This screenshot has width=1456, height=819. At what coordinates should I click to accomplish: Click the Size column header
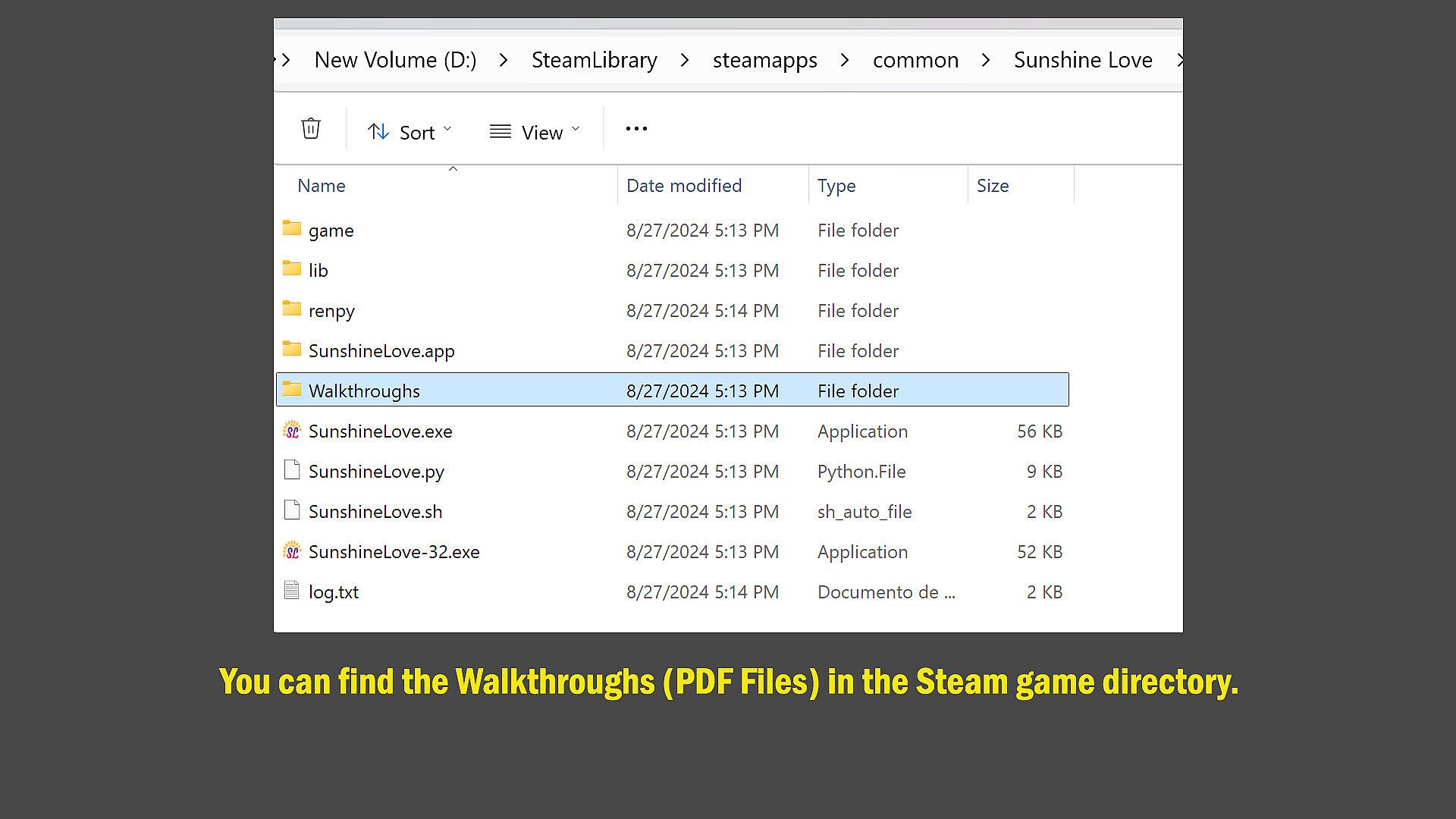point(993,186)
